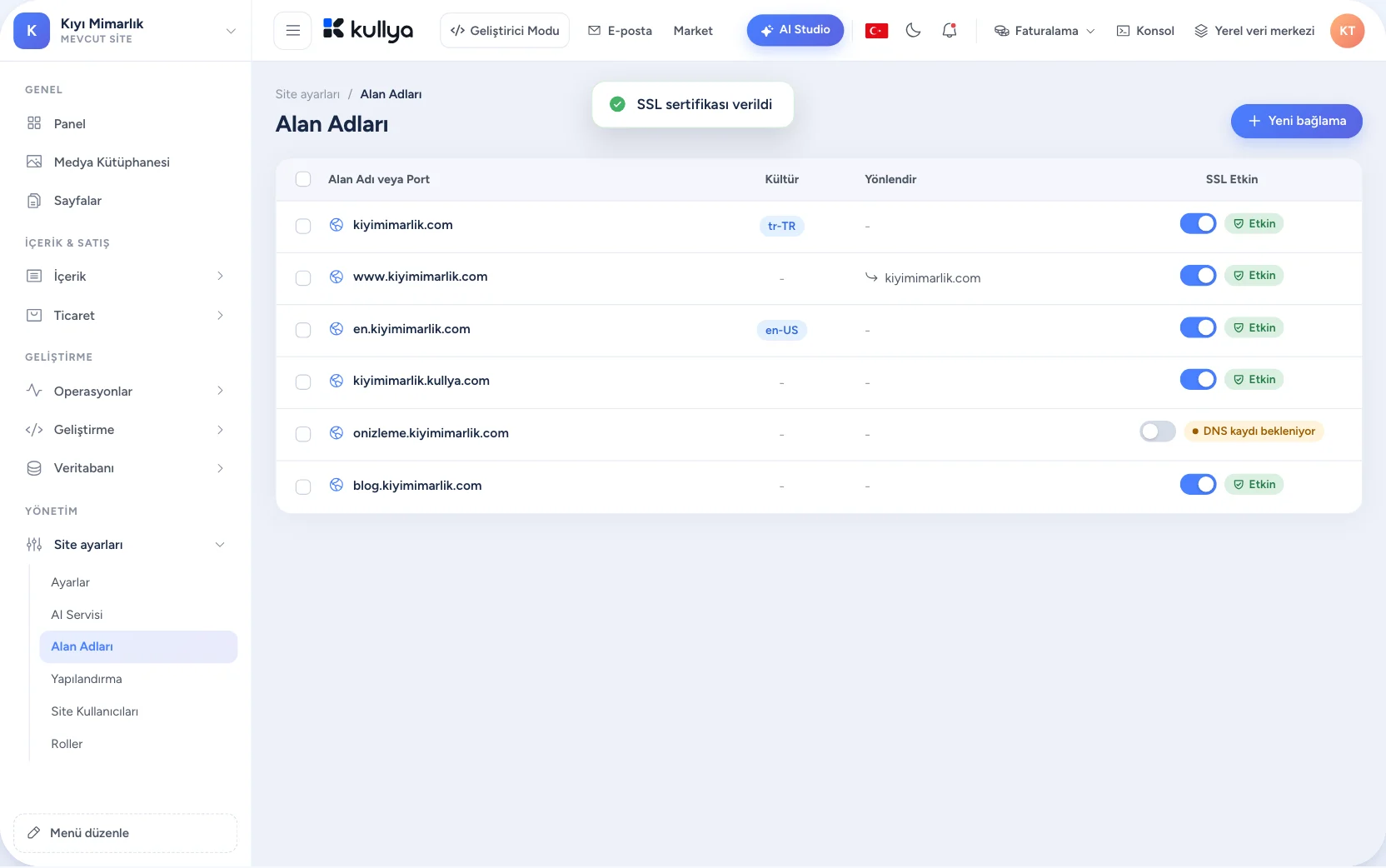Toggle dark mode moon icon
The height and width of the screenshot is (868, 1386).
(x=913, y=31)
